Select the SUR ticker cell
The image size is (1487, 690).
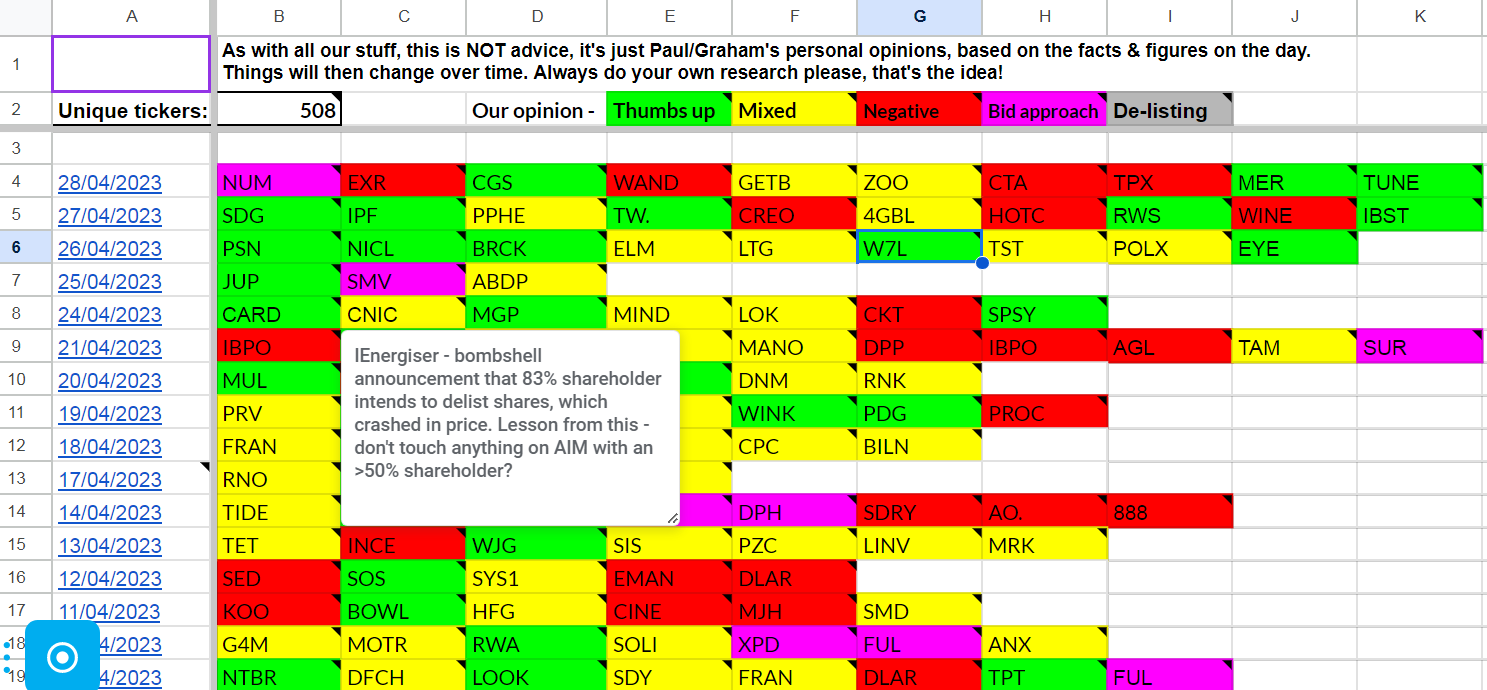pos(1421,347)
